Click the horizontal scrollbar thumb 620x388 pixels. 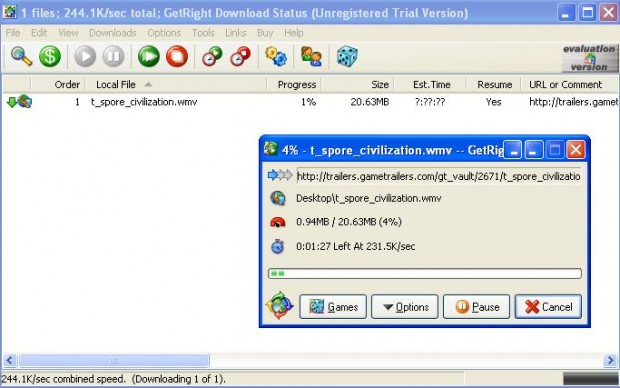[114, 360]
